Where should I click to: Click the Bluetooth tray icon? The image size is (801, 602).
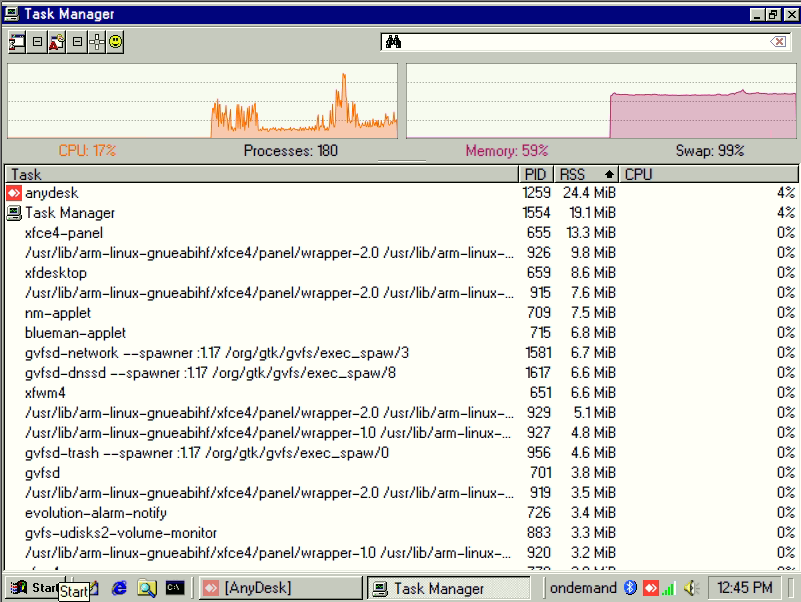630,588
